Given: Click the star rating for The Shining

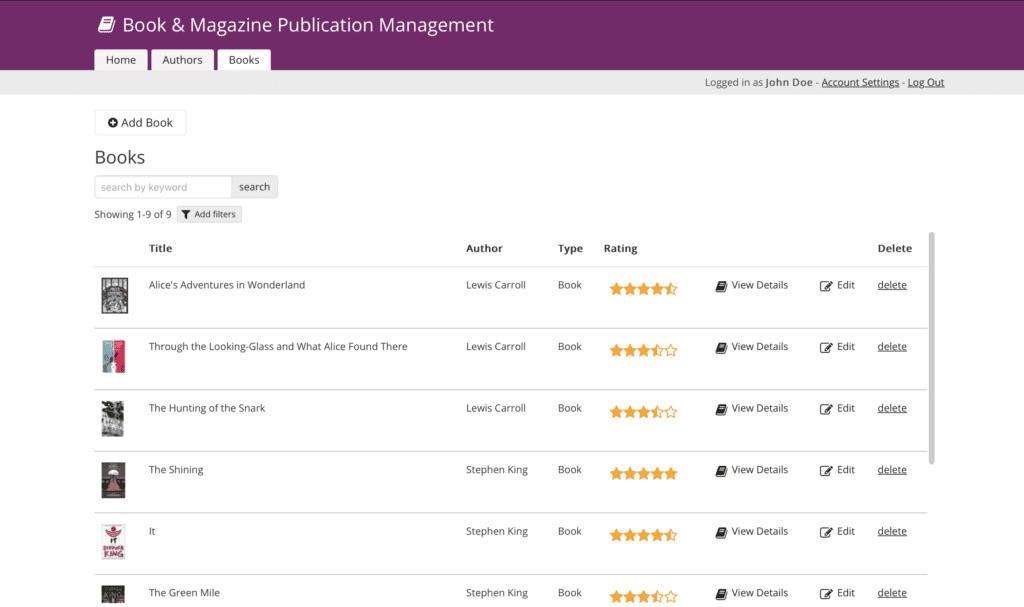Looking at the screenshot, I should [x=643, y=473].
